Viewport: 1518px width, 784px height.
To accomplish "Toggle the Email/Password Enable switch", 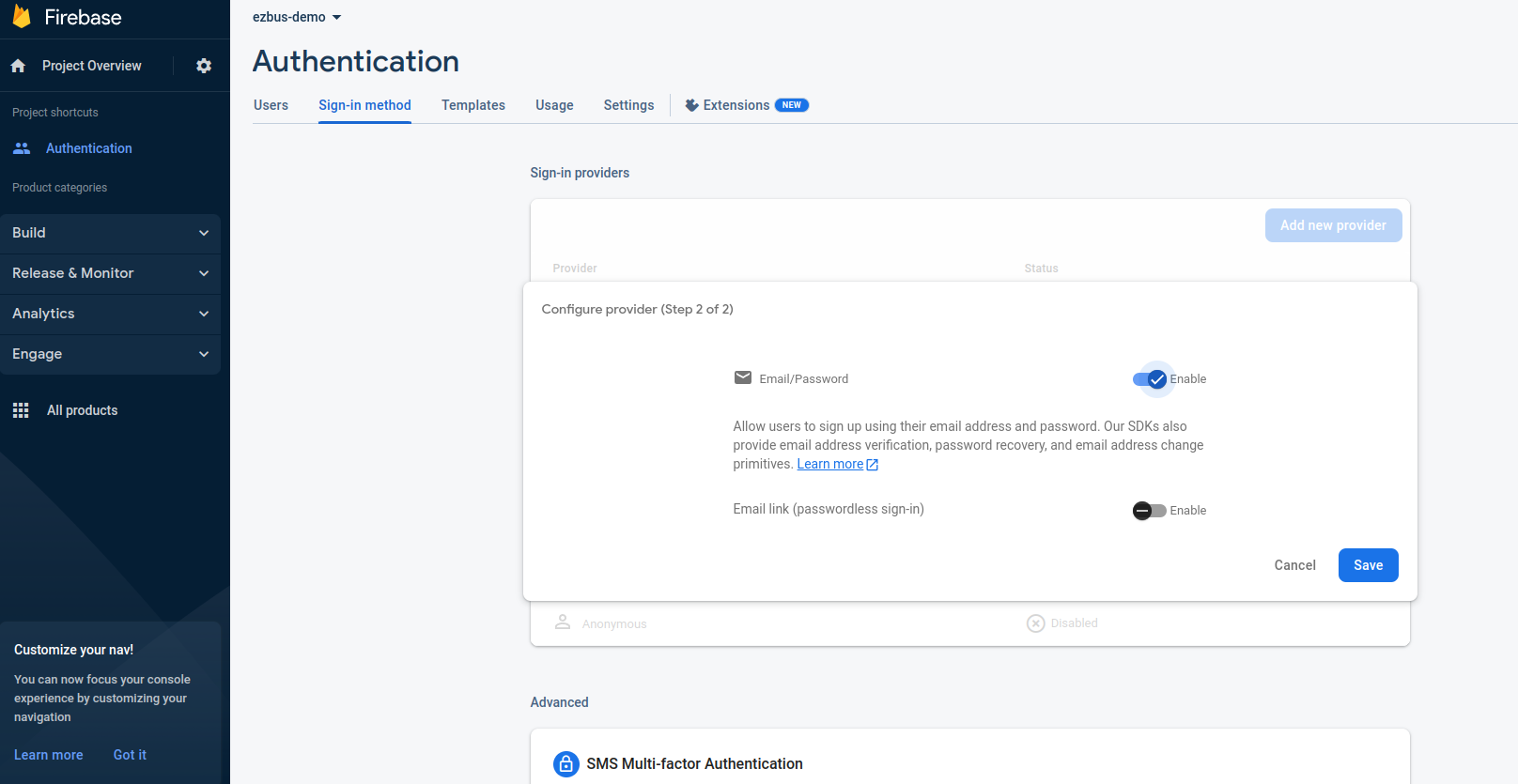I will point(1150,379).
